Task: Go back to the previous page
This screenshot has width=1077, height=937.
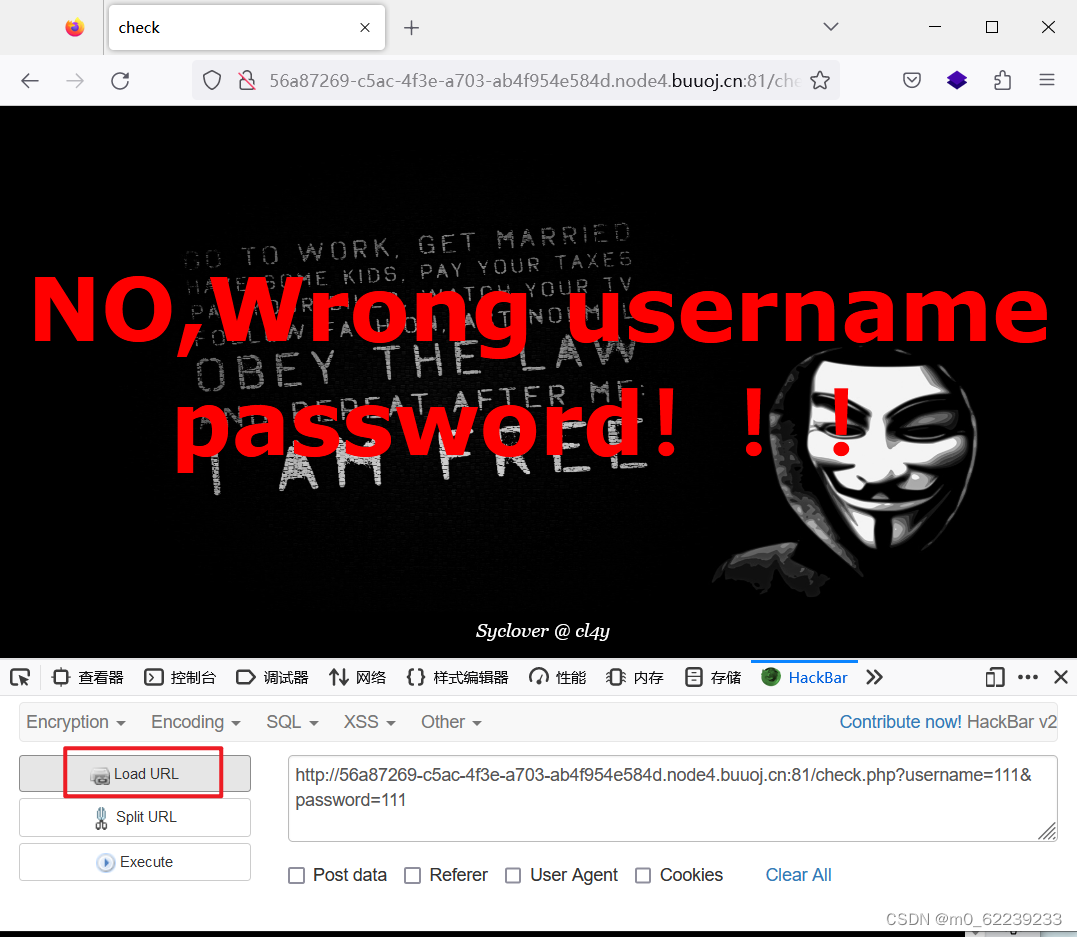Action: coord(30,81)
